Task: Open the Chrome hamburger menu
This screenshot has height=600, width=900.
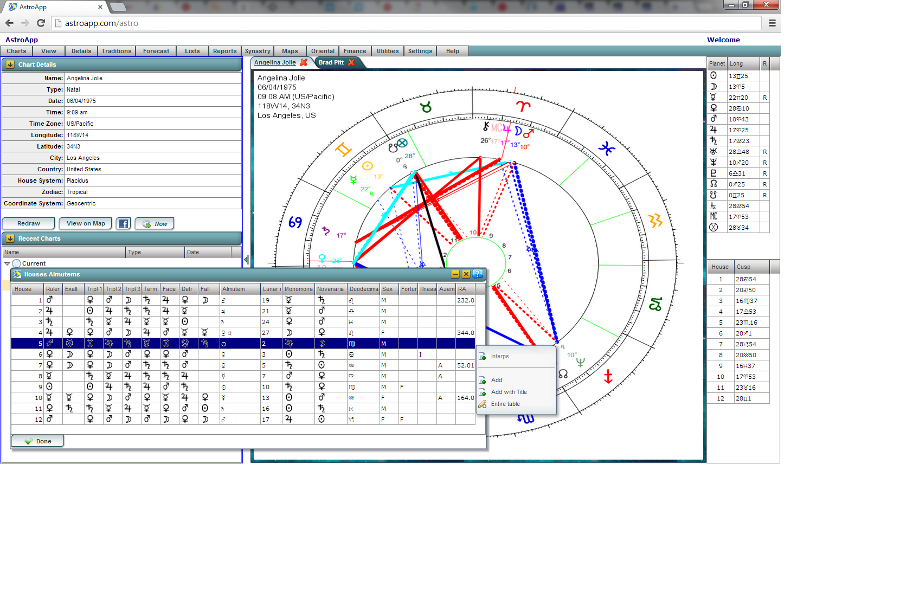Action: [x=771, y=22]
